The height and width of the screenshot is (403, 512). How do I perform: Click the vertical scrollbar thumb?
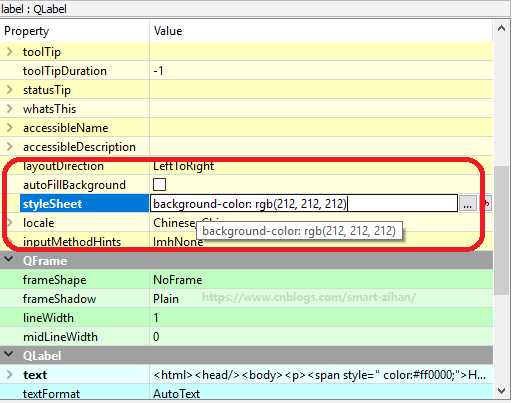[x=502, y=230]
